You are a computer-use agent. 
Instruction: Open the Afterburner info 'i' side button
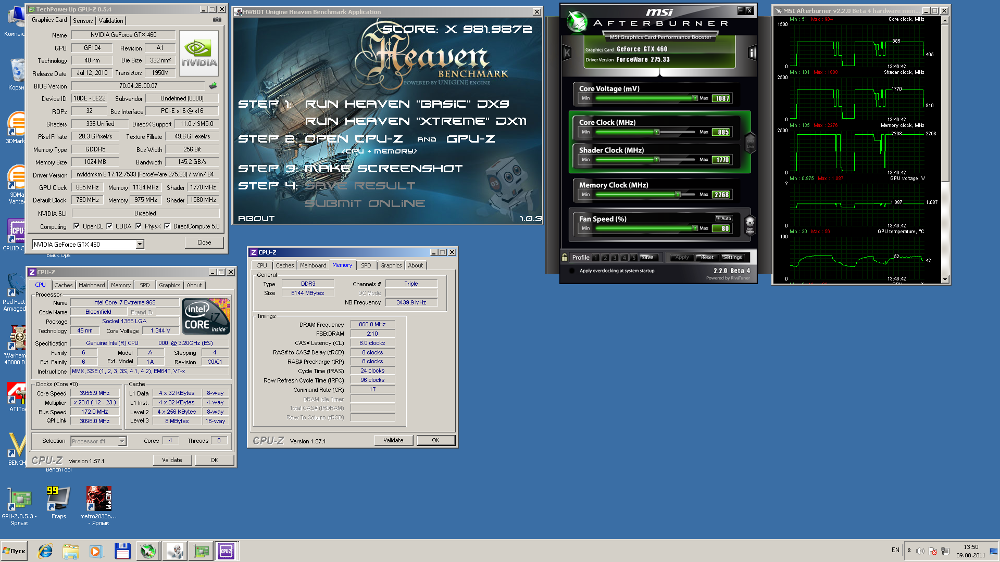[x=752, y=53]
